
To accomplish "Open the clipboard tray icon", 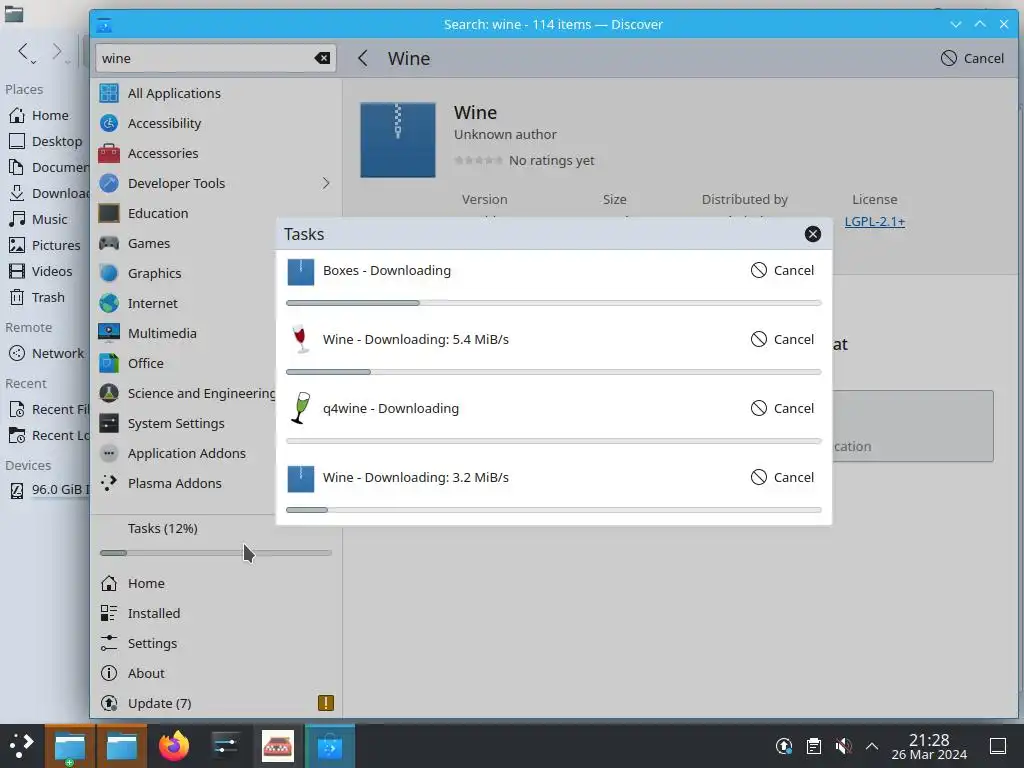I will click(x=814, y=746).
